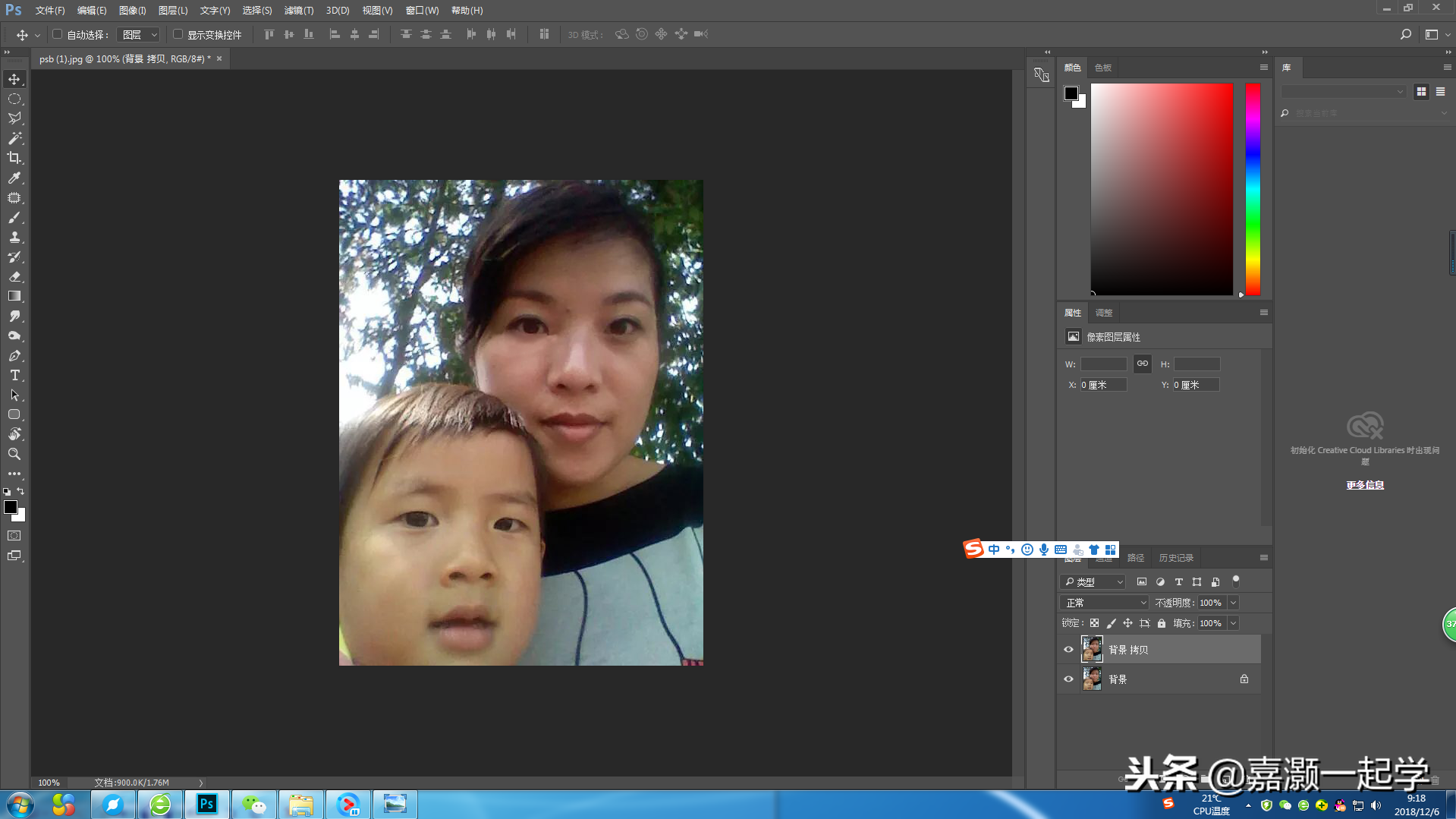Hide the 背景 拷贝 layer
This screenshot has height=819, width=1456.
tap(1068, 649)
